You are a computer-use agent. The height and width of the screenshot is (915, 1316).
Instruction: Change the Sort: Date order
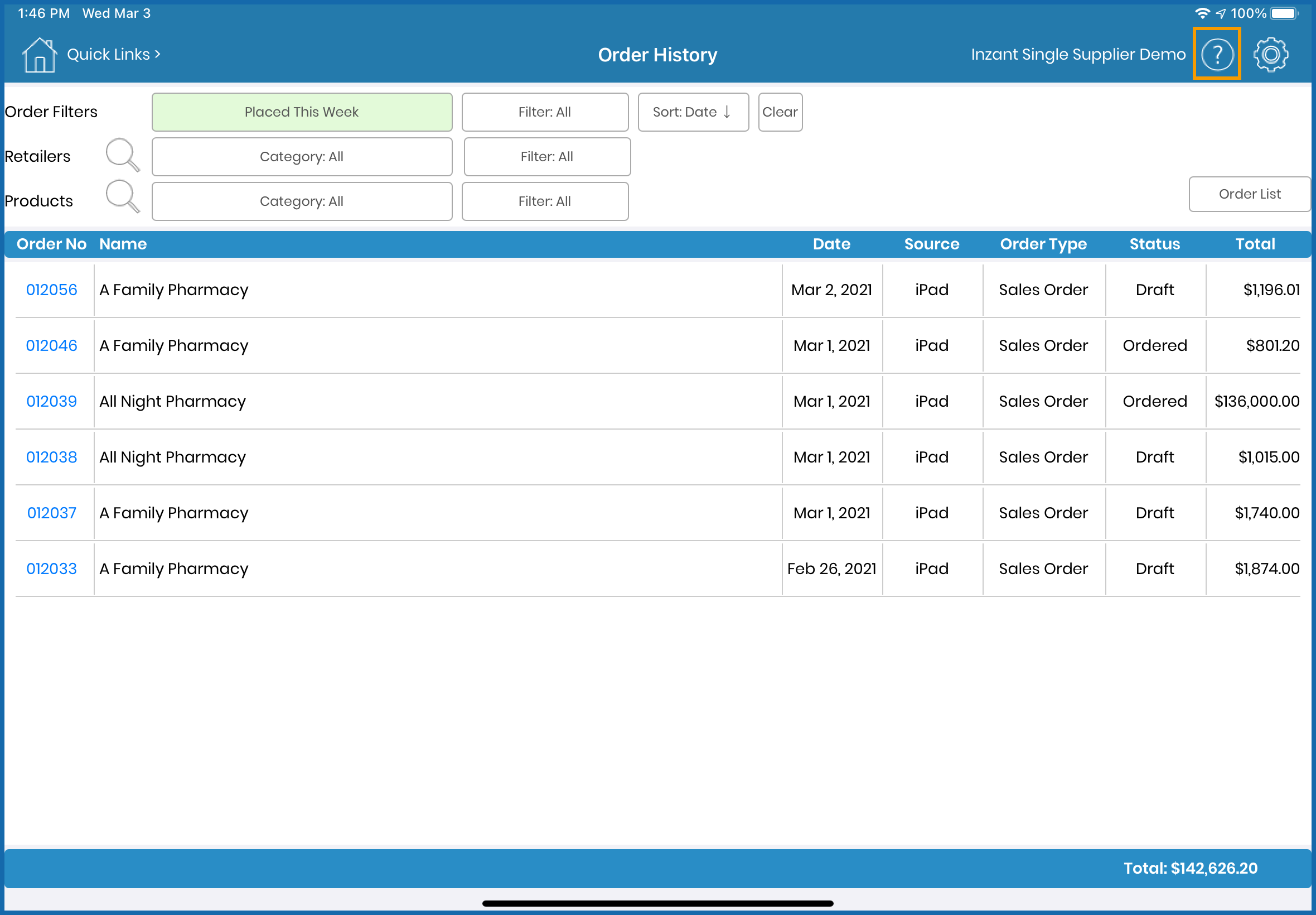pos(693,112)
